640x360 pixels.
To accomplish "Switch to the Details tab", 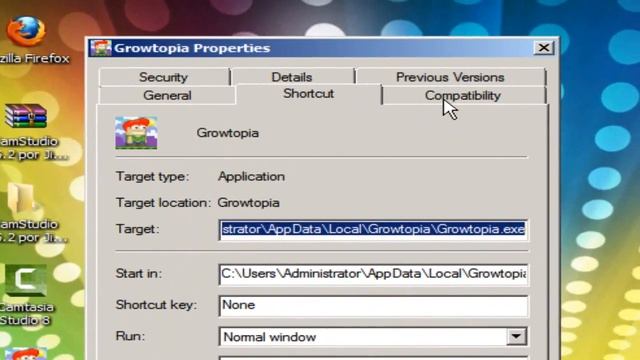I will pos(292,77).
